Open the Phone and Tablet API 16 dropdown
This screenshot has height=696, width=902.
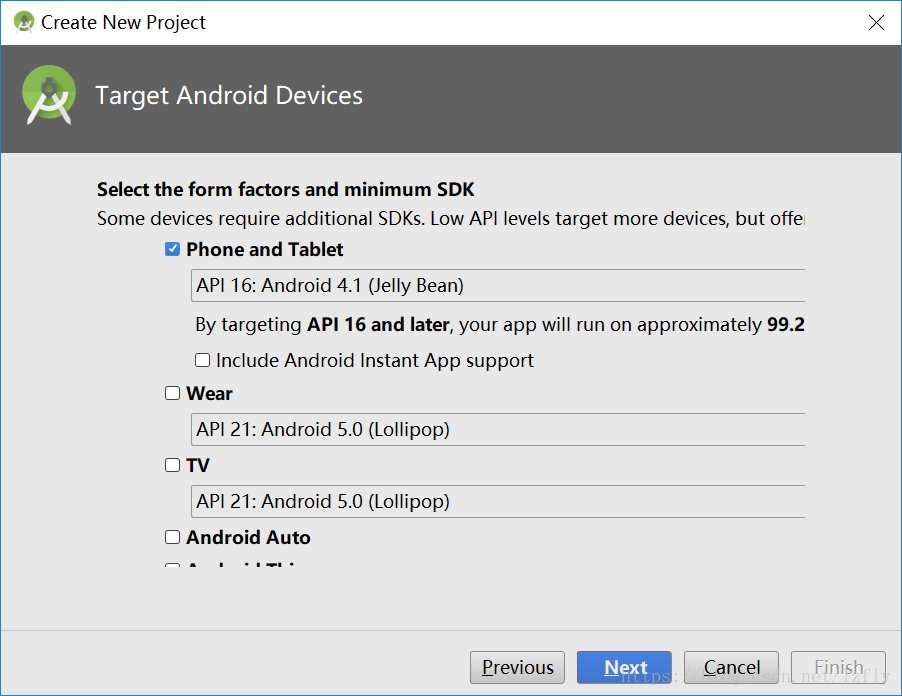pyautogui.click(x=498, y=285)
